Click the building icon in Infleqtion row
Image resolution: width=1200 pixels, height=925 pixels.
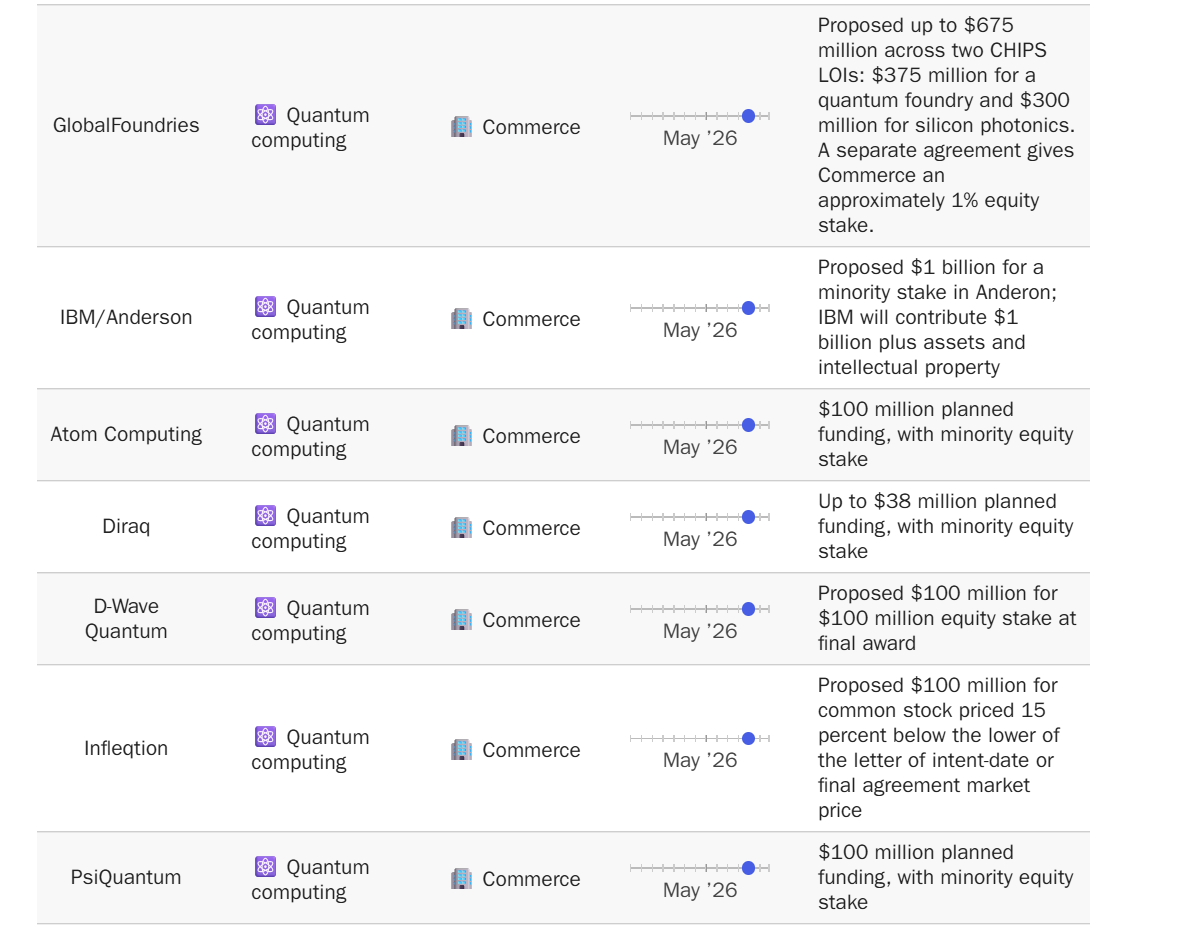(461, 750)
